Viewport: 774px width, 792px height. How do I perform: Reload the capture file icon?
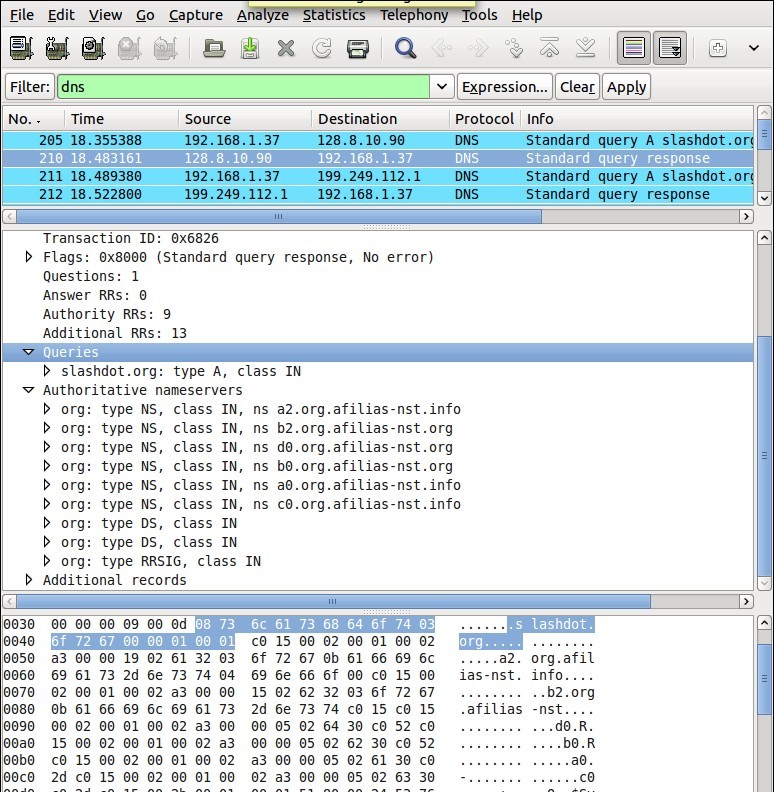point(322,48)
